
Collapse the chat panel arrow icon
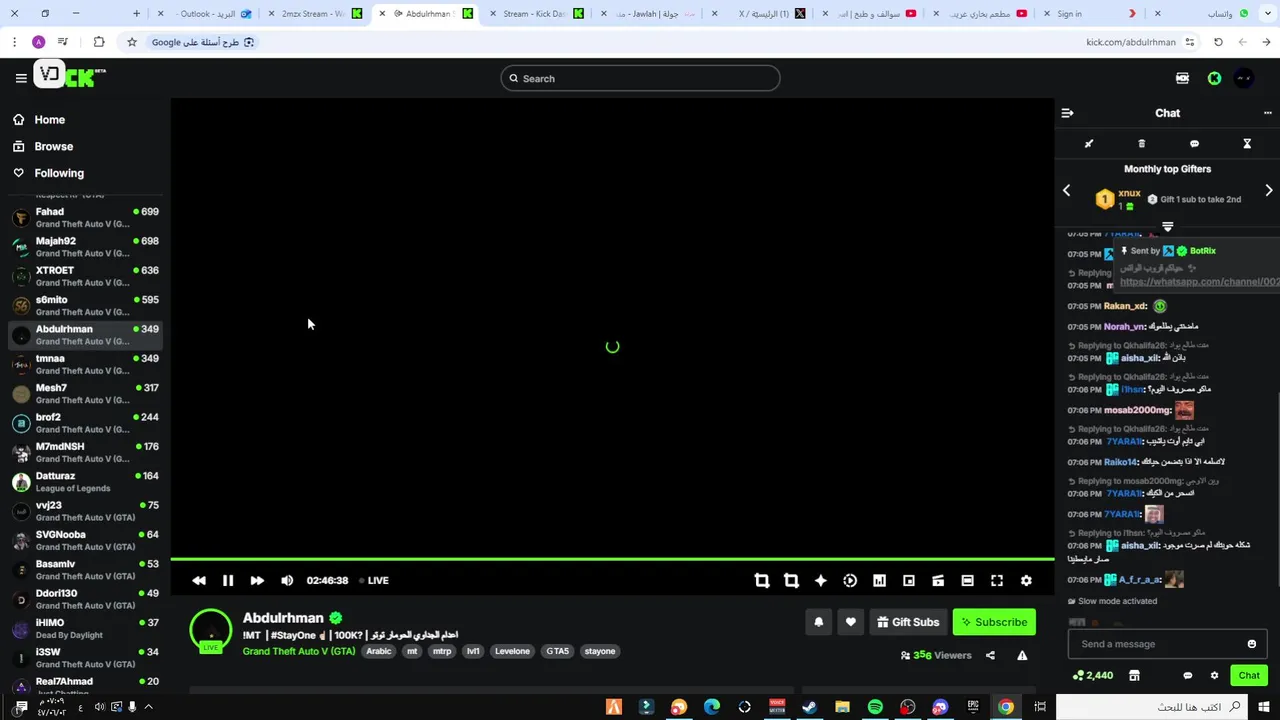point(1067,113)
